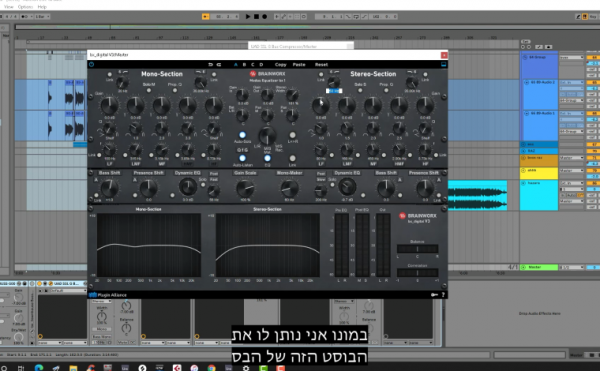Open the File Explorer taskbar icon
Viewport: 600px width, 371px height.
point(73,368)
